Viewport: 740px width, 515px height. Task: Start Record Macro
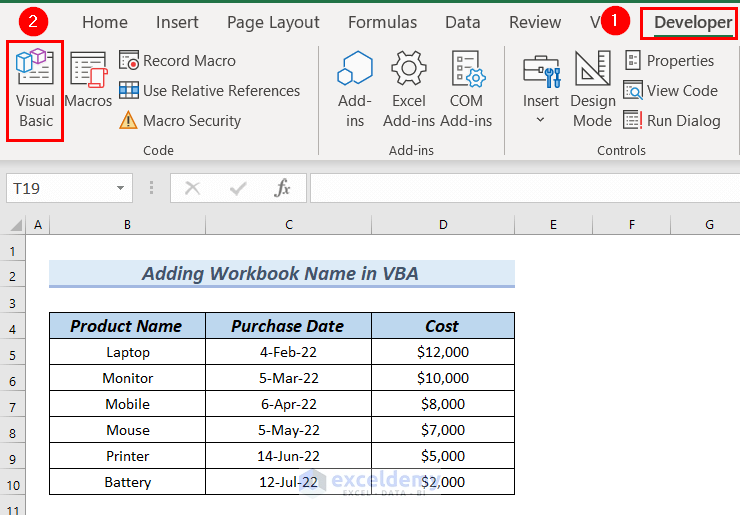(x=177, y=61)
